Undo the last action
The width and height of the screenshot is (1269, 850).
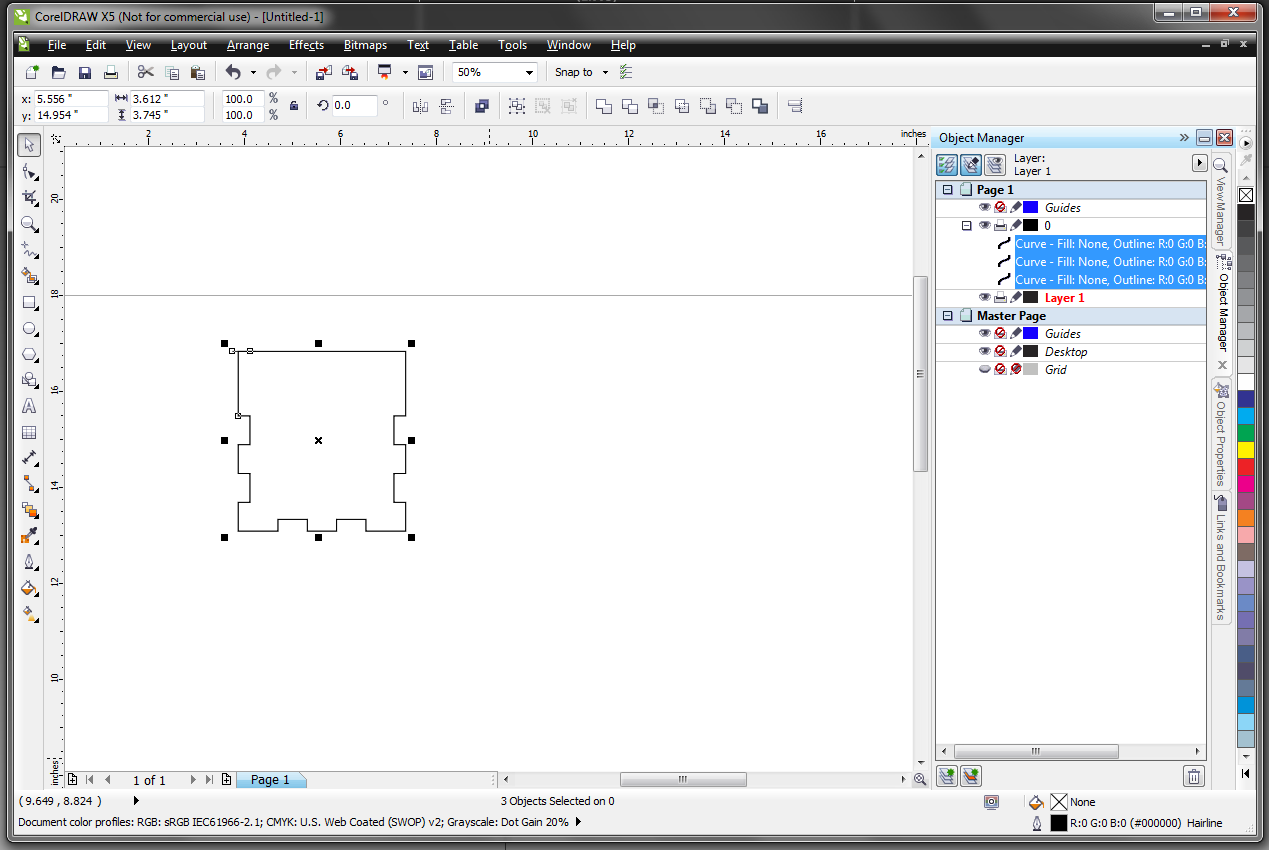[x=234, y=71]
